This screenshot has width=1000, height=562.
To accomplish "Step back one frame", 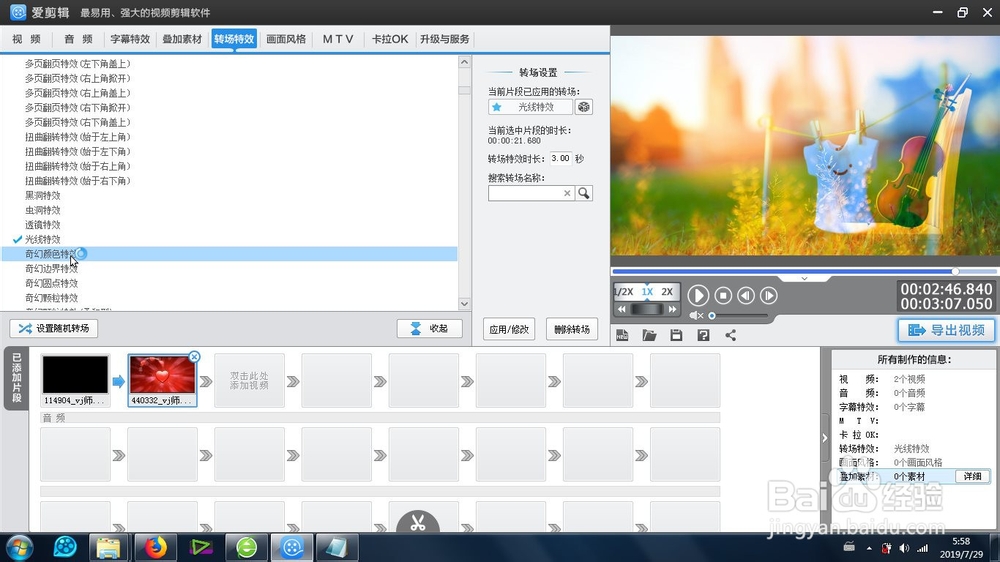I will [746, 295].
